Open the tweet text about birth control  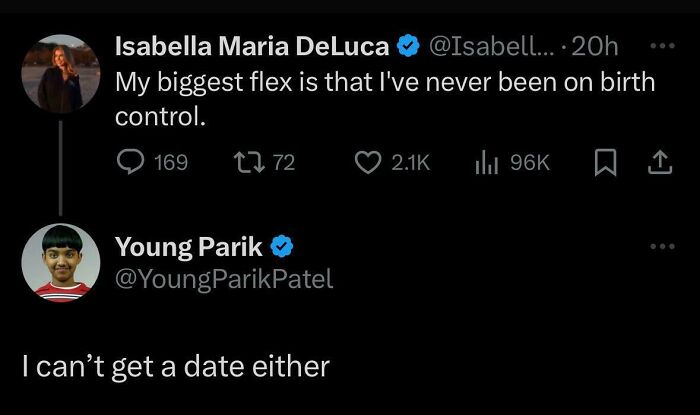point(385,98)
